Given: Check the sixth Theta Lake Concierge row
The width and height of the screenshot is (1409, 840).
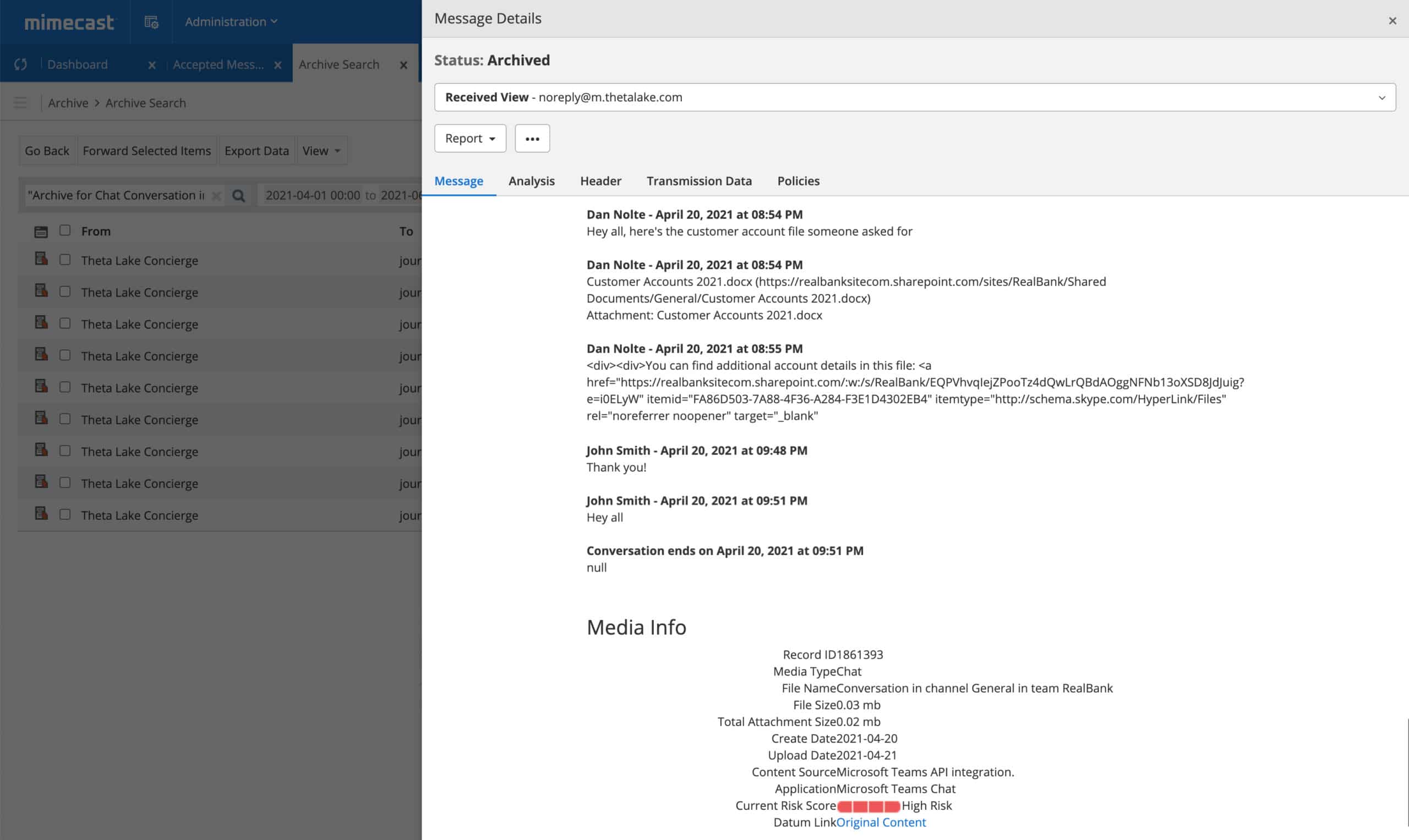Looking at the screenshot, I should [x=65, y=418].
